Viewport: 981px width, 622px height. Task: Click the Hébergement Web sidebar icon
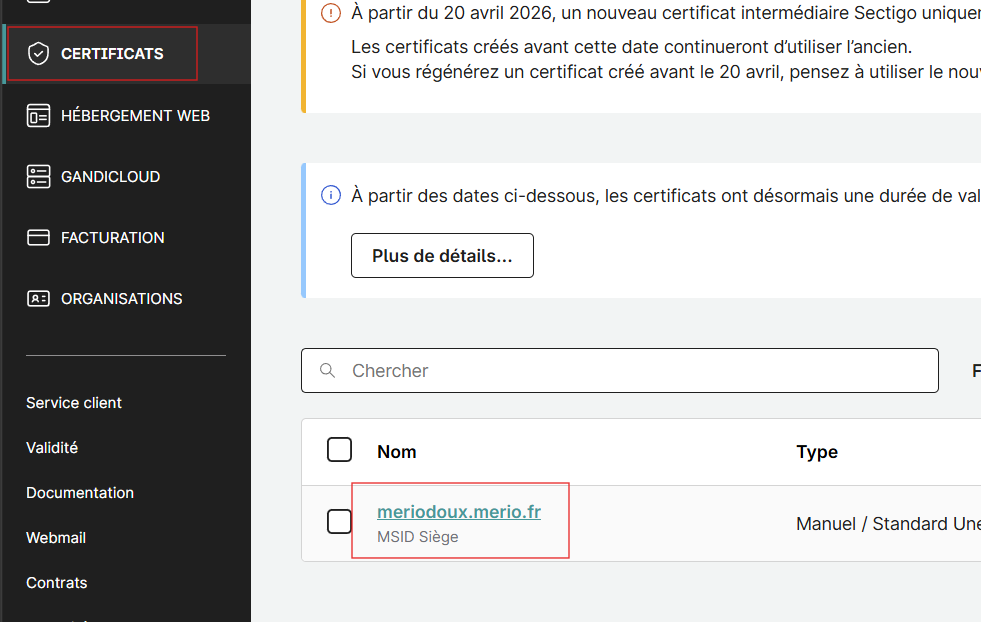38,116
